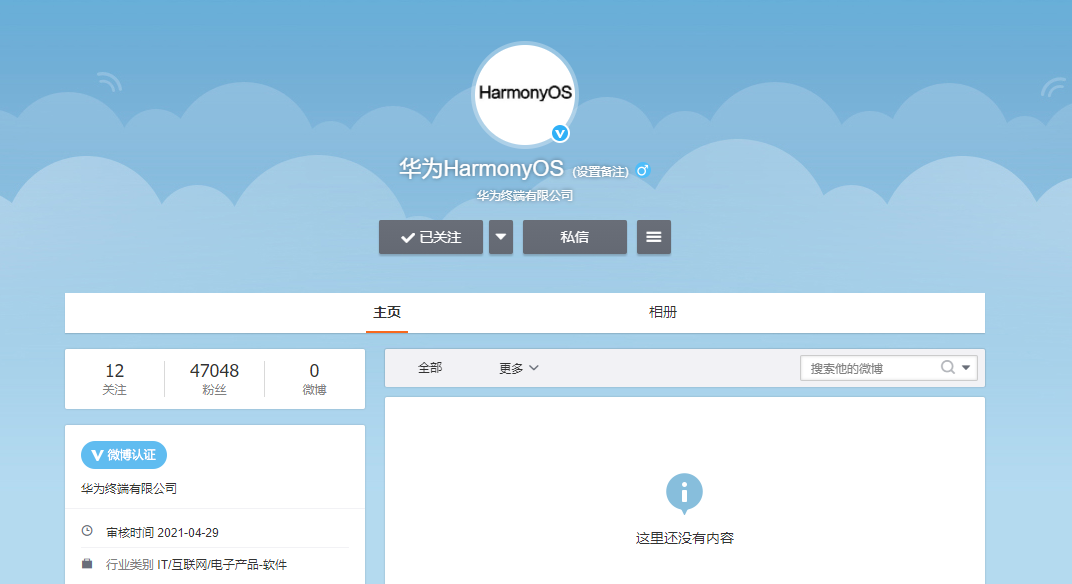The image size is (1072, 584).
Task: Expand the 更多 filter dropdown
Action: pos(519,368)
